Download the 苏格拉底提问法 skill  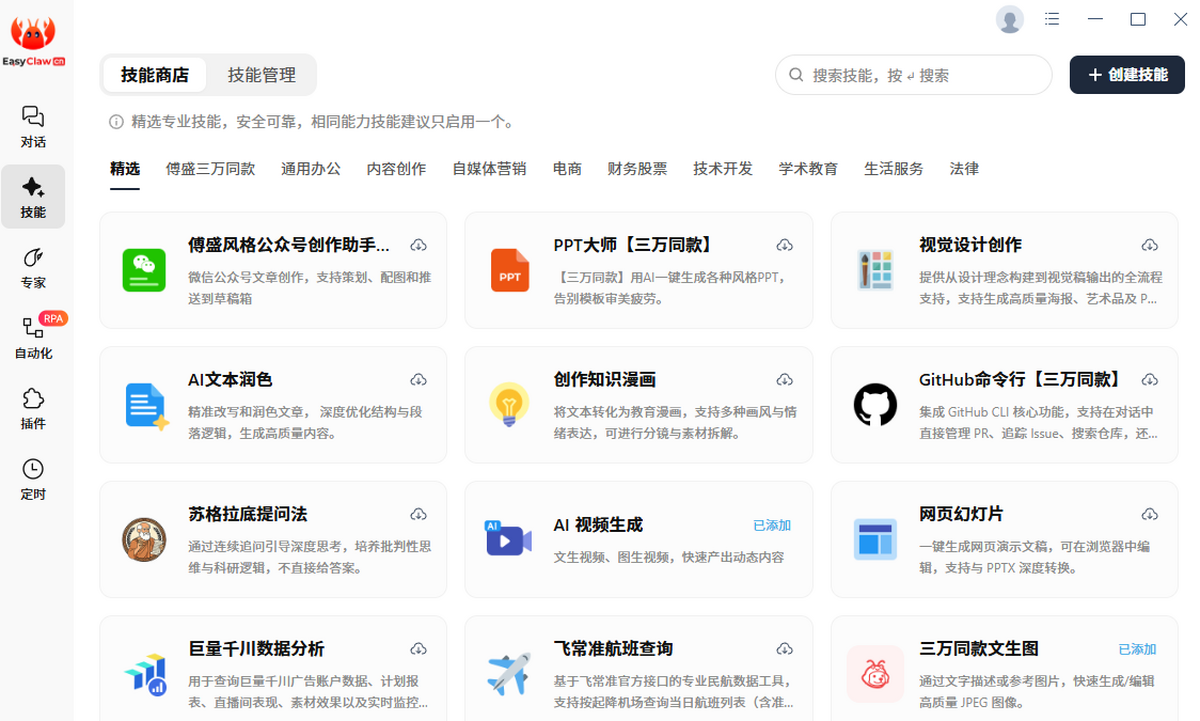(x=419, y=514)
